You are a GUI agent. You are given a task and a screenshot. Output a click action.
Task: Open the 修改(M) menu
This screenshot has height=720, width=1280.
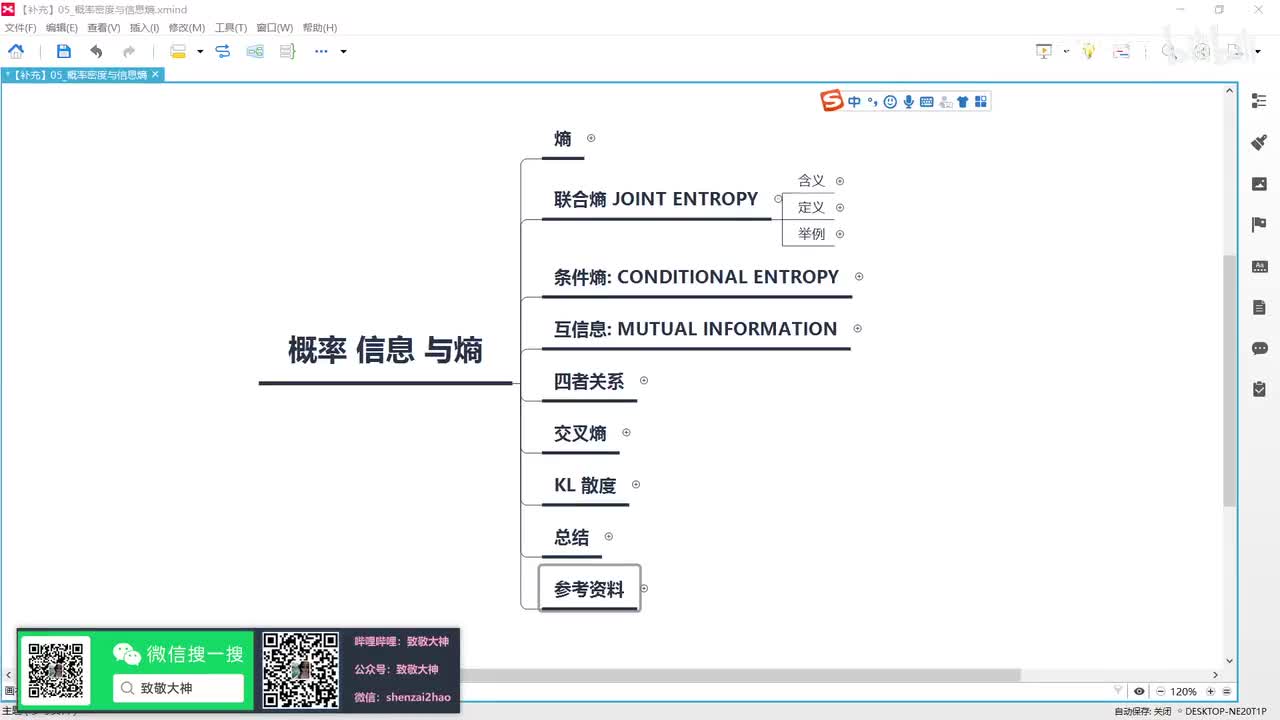click(x=187, y=28)
